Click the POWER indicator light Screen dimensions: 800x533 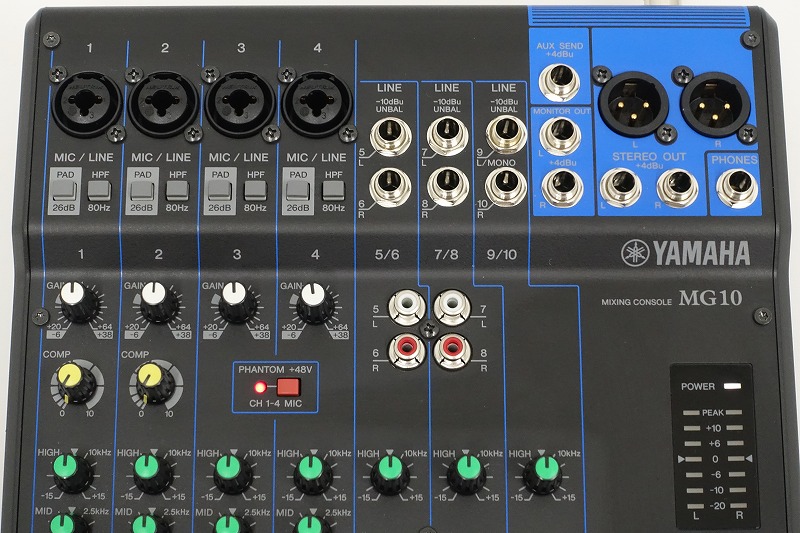pos(732,386)
